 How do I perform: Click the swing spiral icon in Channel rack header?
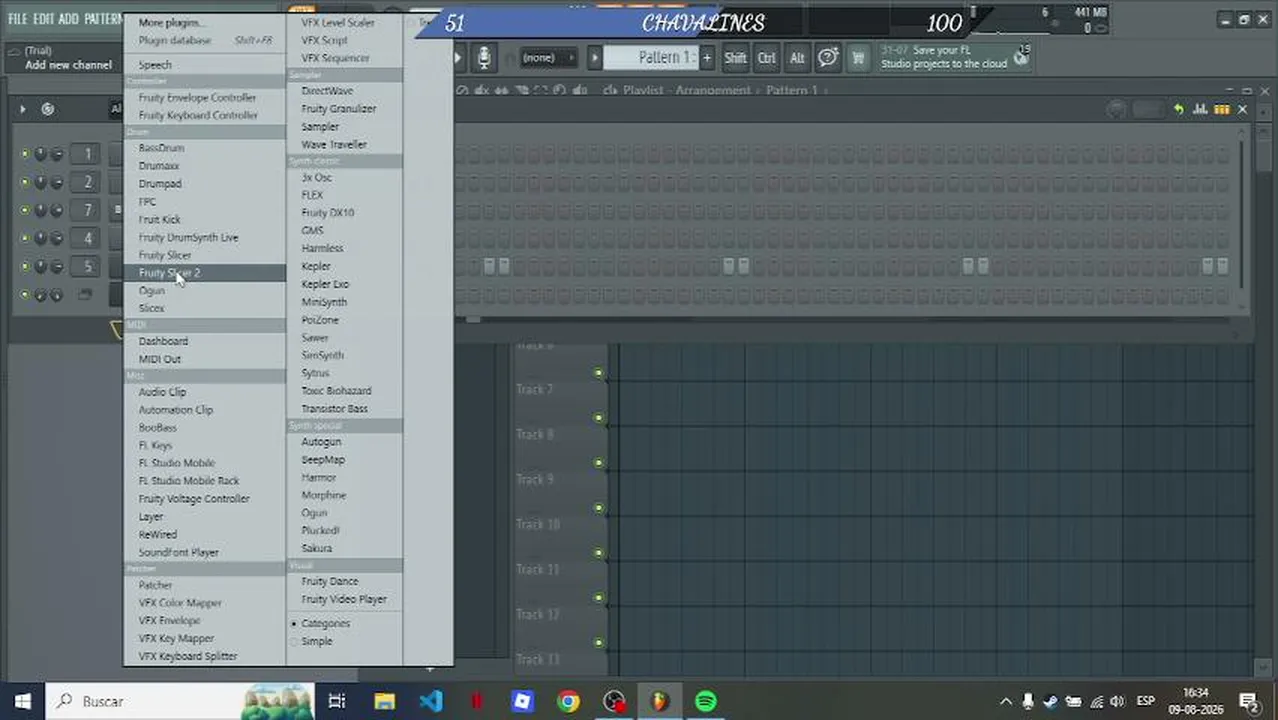(47, 109)
